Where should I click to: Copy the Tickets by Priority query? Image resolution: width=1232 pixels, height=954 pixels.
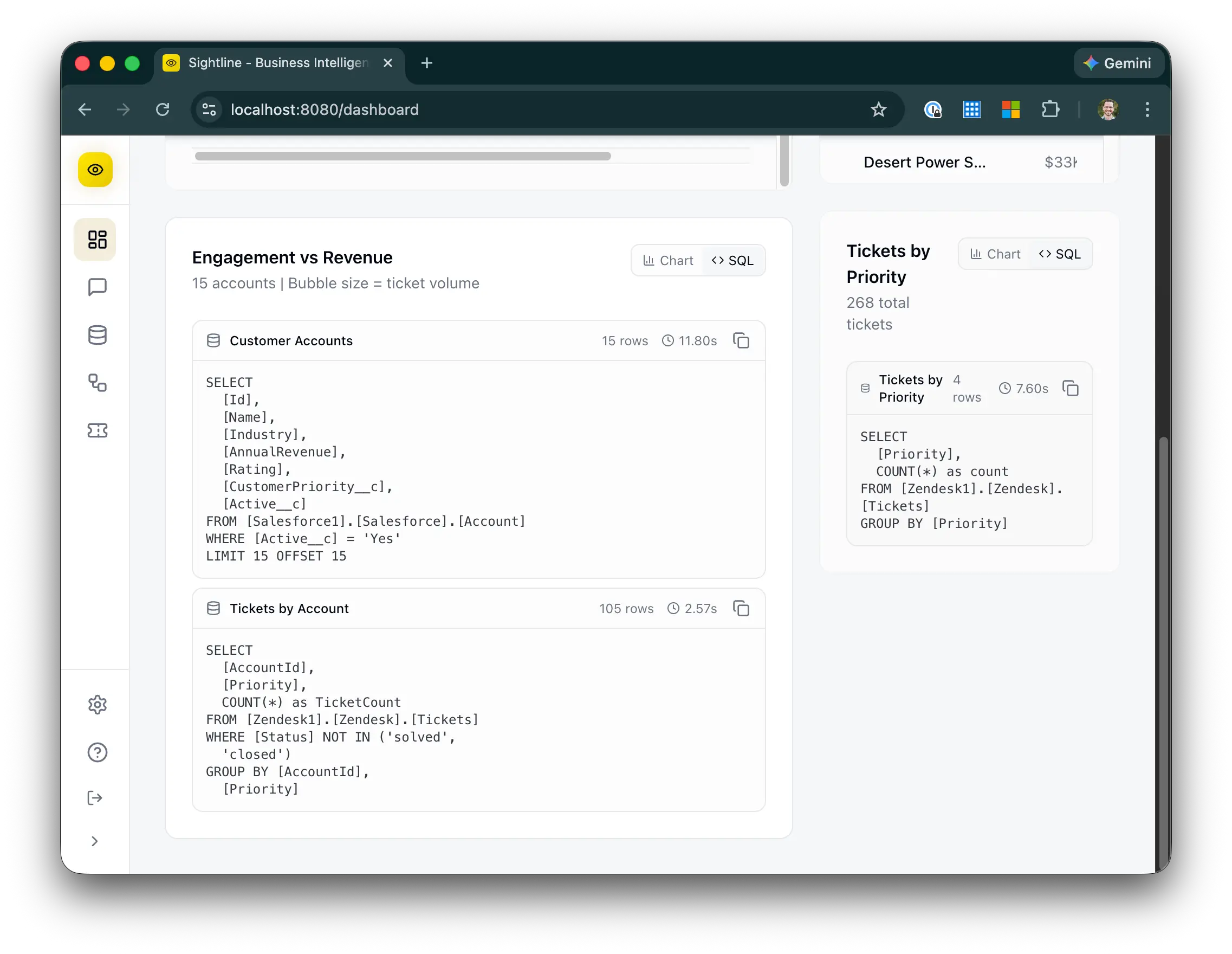point(1070,388)
